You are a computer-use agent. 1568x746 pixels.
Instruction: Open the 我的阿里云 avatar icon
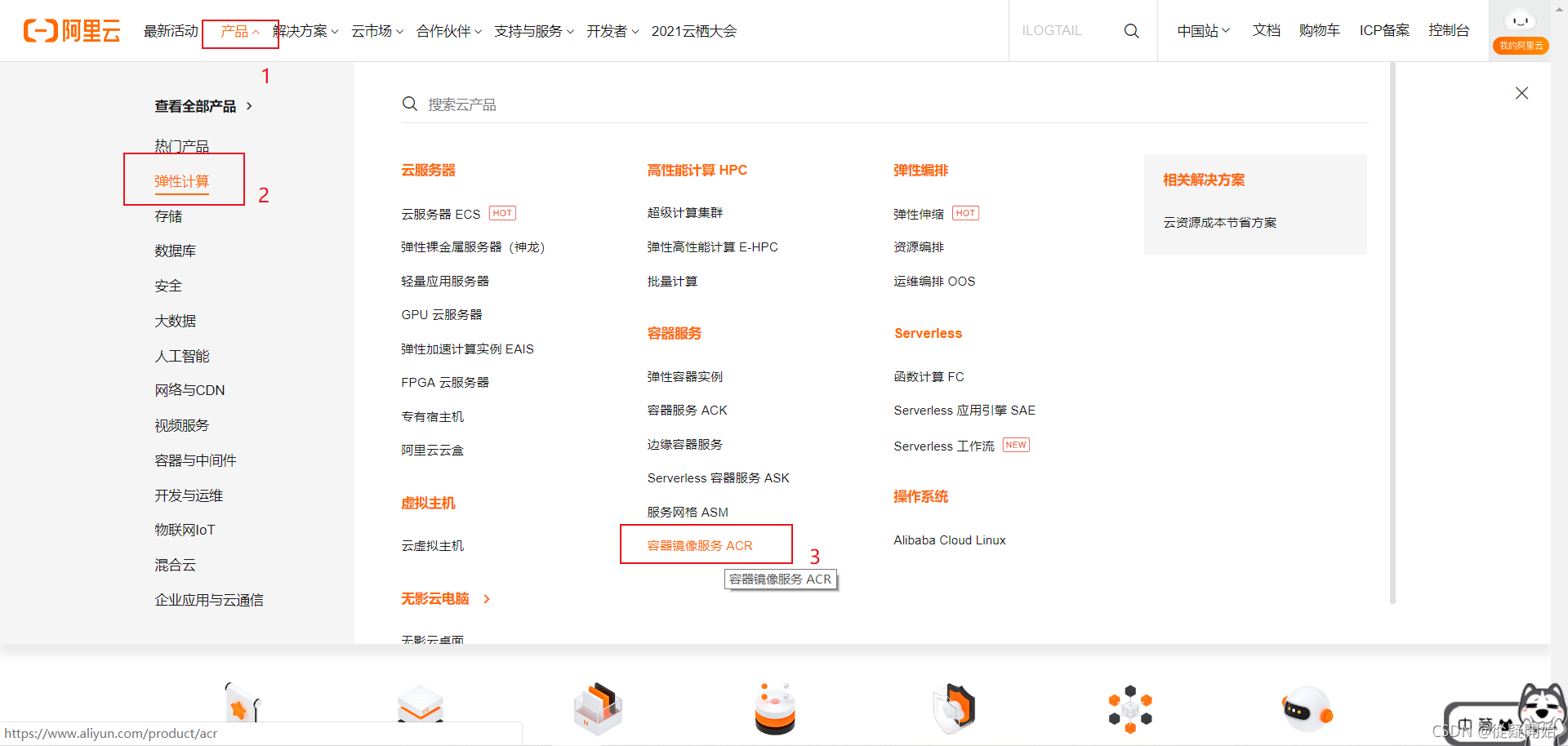(1520, 30)
